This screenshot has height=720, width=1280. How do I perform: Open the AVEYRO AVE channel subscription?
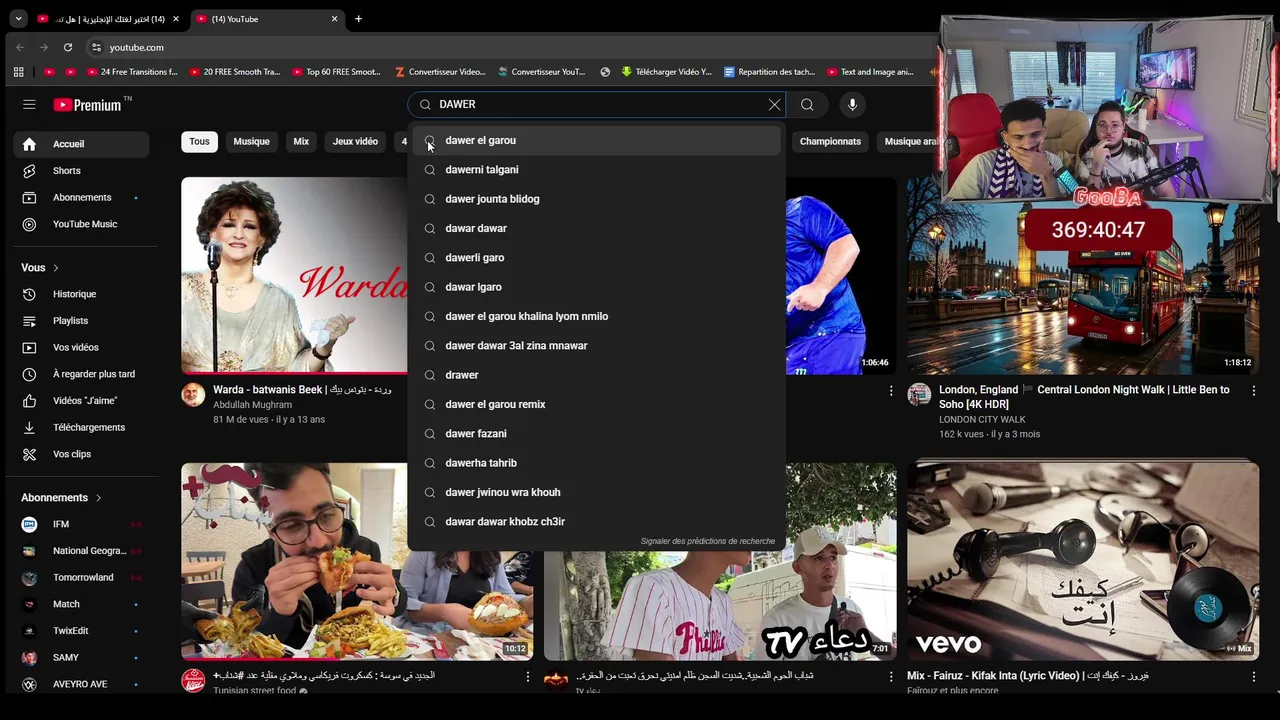pyautogui.click(x=81, y=684)
